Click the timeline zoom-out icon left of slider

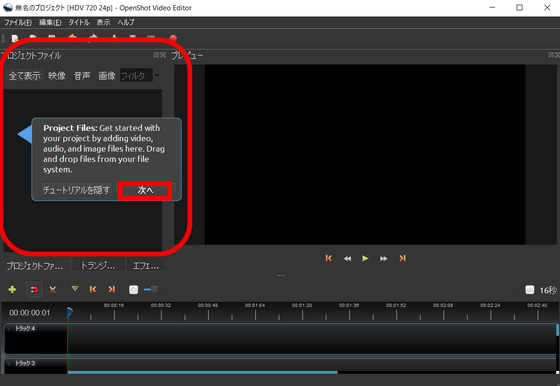[134, 290]
